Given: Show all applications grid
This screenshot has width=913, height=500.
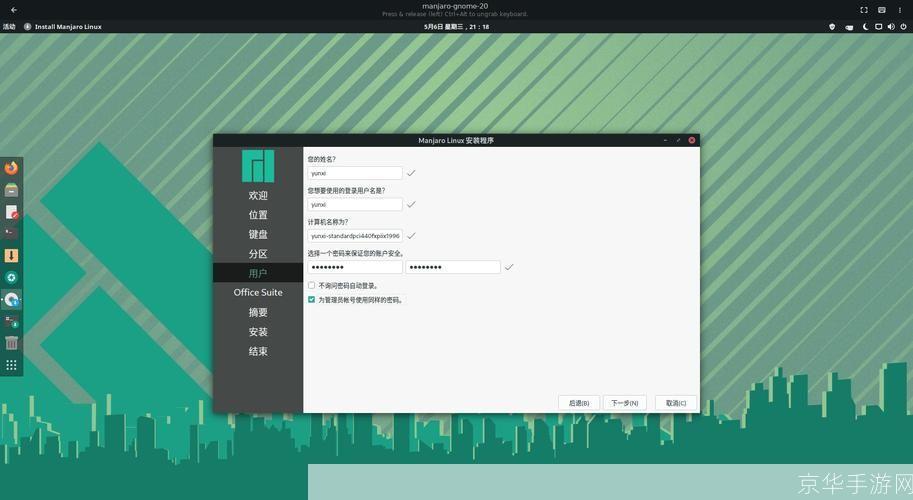Looking at the screenshot, I should tap(11, 365).
